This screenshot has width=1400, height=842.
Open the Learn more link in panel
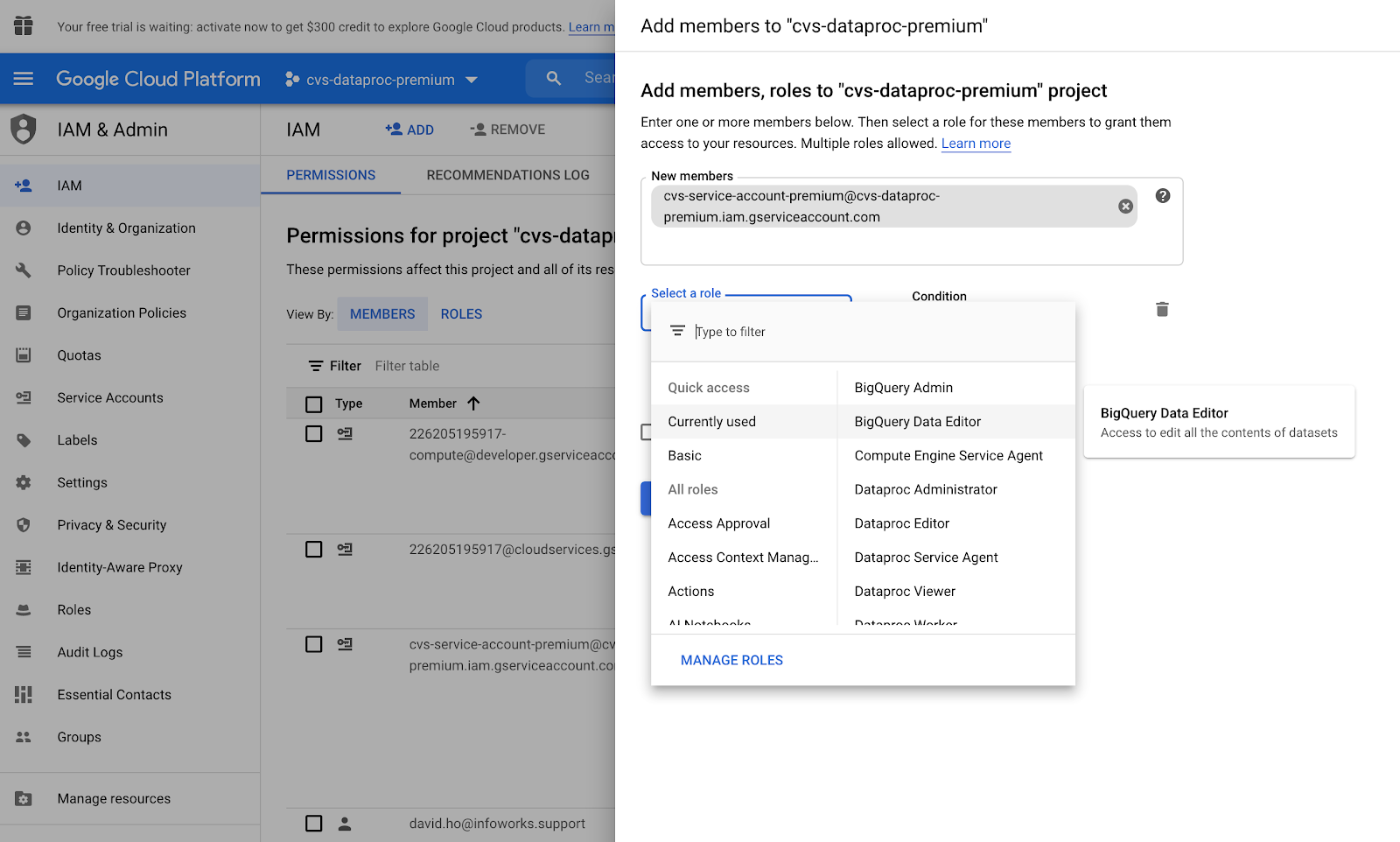click(x=976, y=144)
